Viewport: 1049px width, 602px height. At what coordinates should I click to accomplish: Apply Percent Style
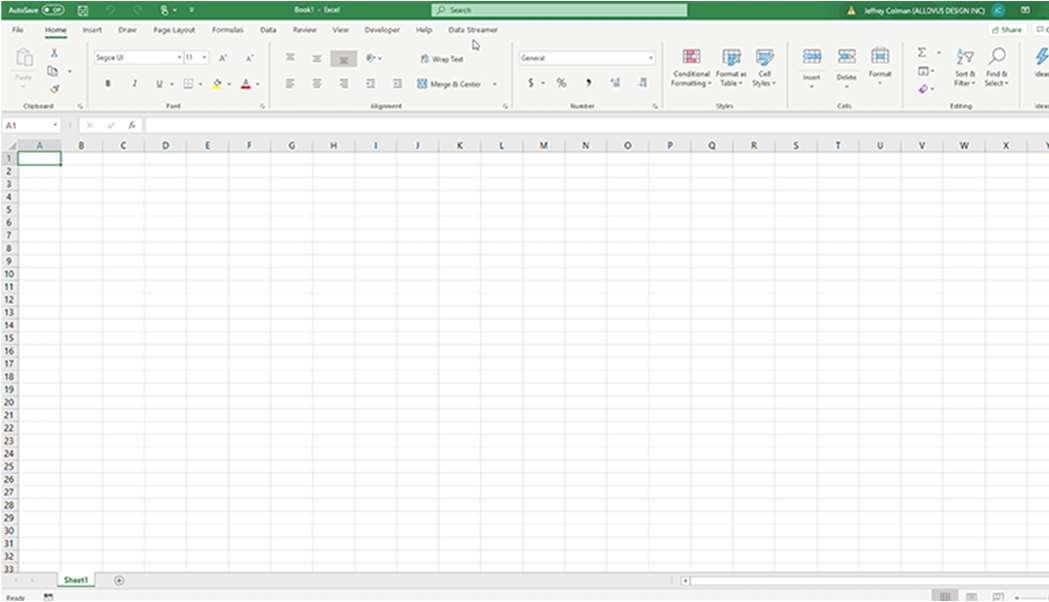click(x=561, y=83)
